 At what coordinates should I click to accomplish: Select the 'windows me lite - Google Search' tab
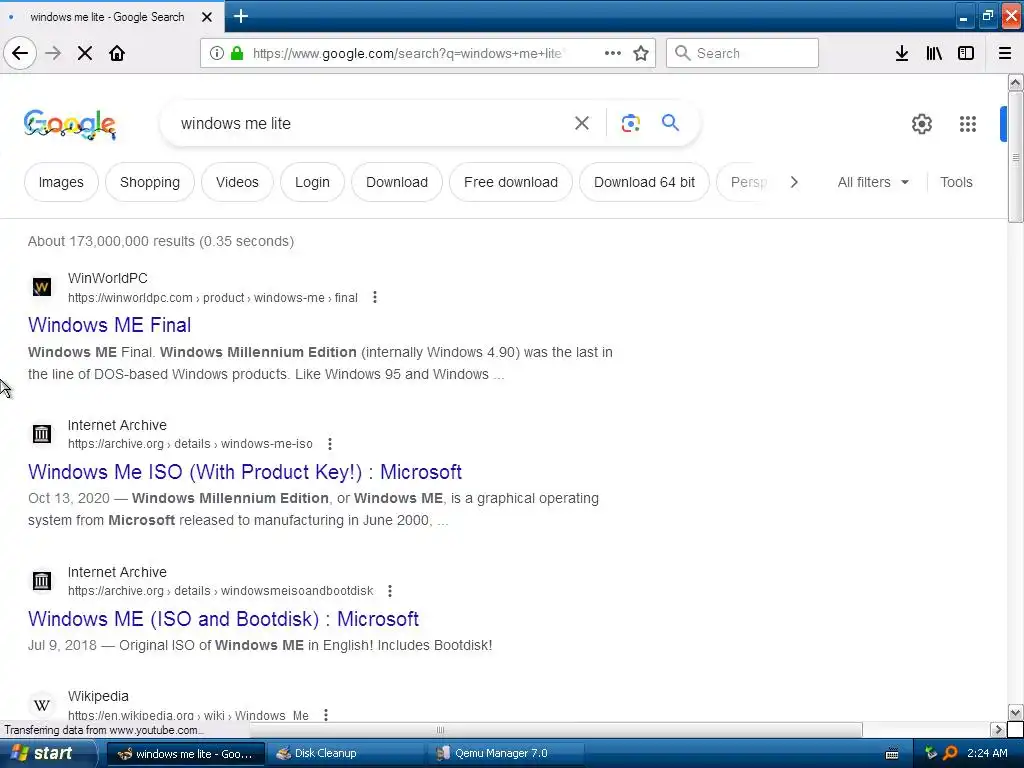(x=108, y=17)
